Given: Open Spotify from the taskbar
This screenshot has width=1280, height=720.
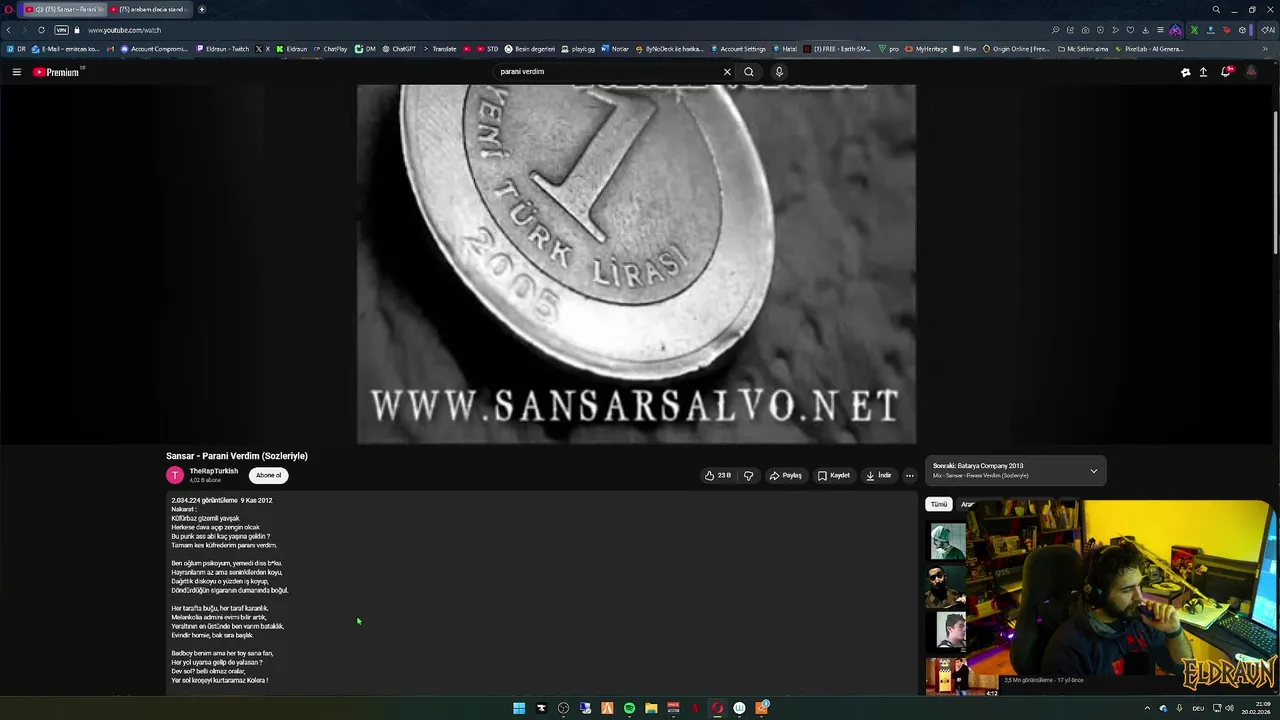Looking at the screenshot, I should tap(629, 708).
